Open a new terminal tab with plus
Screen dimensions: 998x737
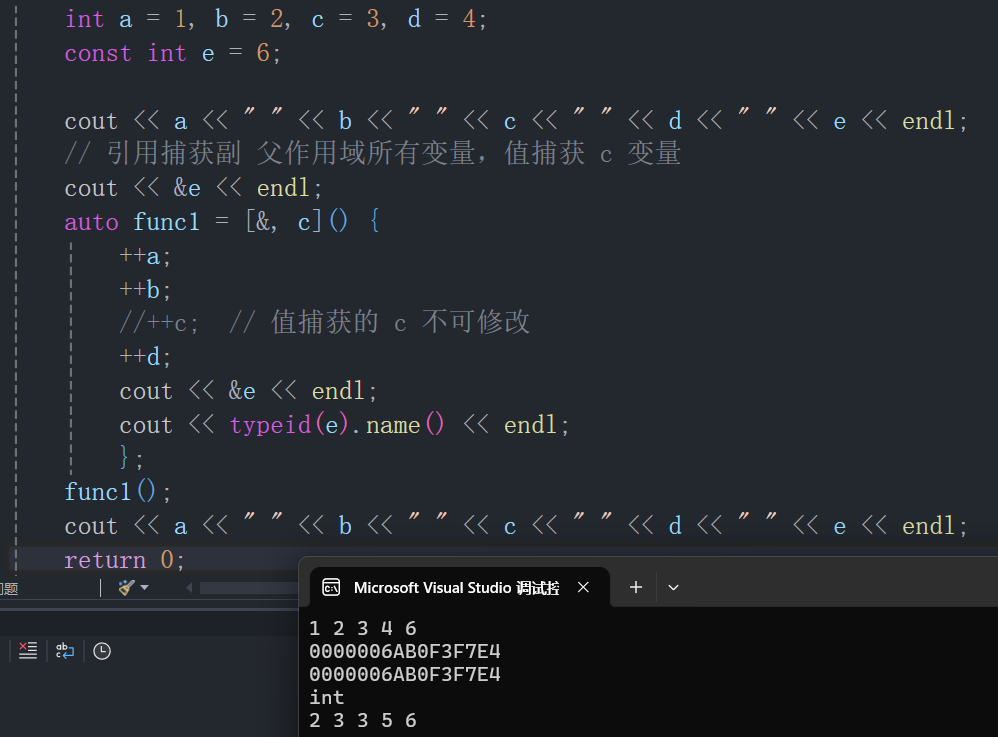point(636,587)
